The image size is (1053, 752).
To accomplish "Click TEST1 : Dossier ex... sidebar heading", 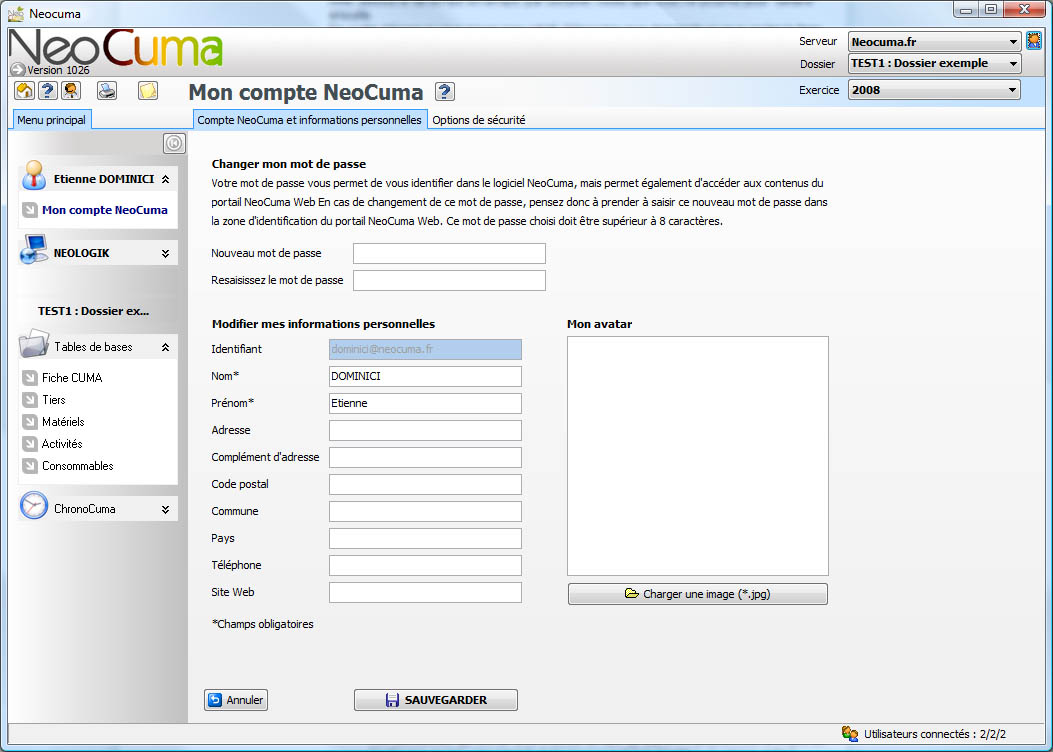I will [93, 311].
